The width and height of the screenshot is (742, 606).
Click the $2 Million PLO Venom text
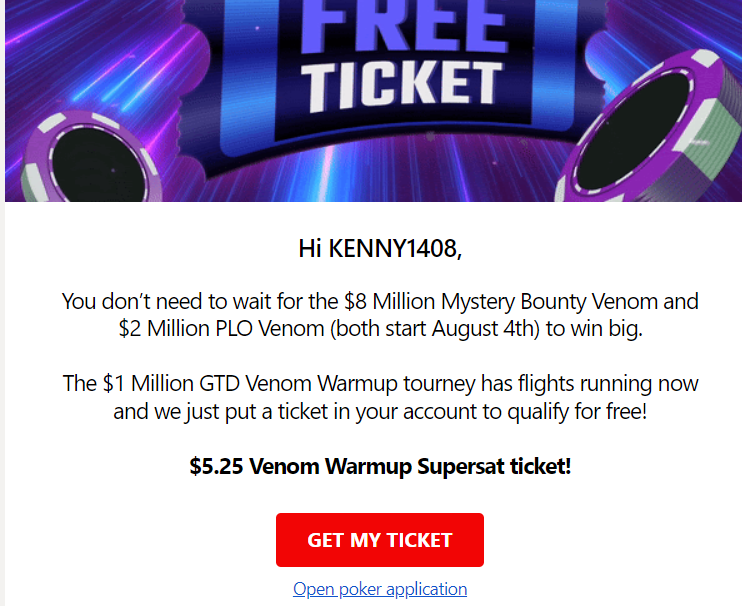tap(221, 328)
